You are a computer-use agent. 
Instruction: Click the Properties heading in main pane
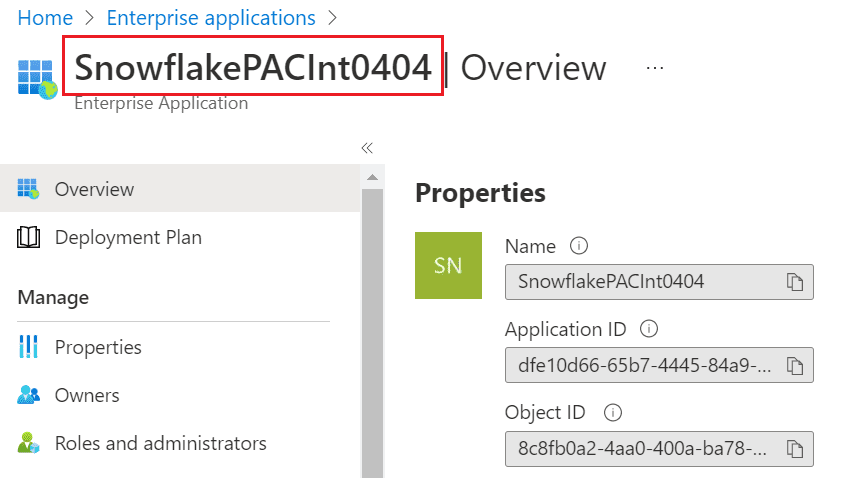coord(480,193)
